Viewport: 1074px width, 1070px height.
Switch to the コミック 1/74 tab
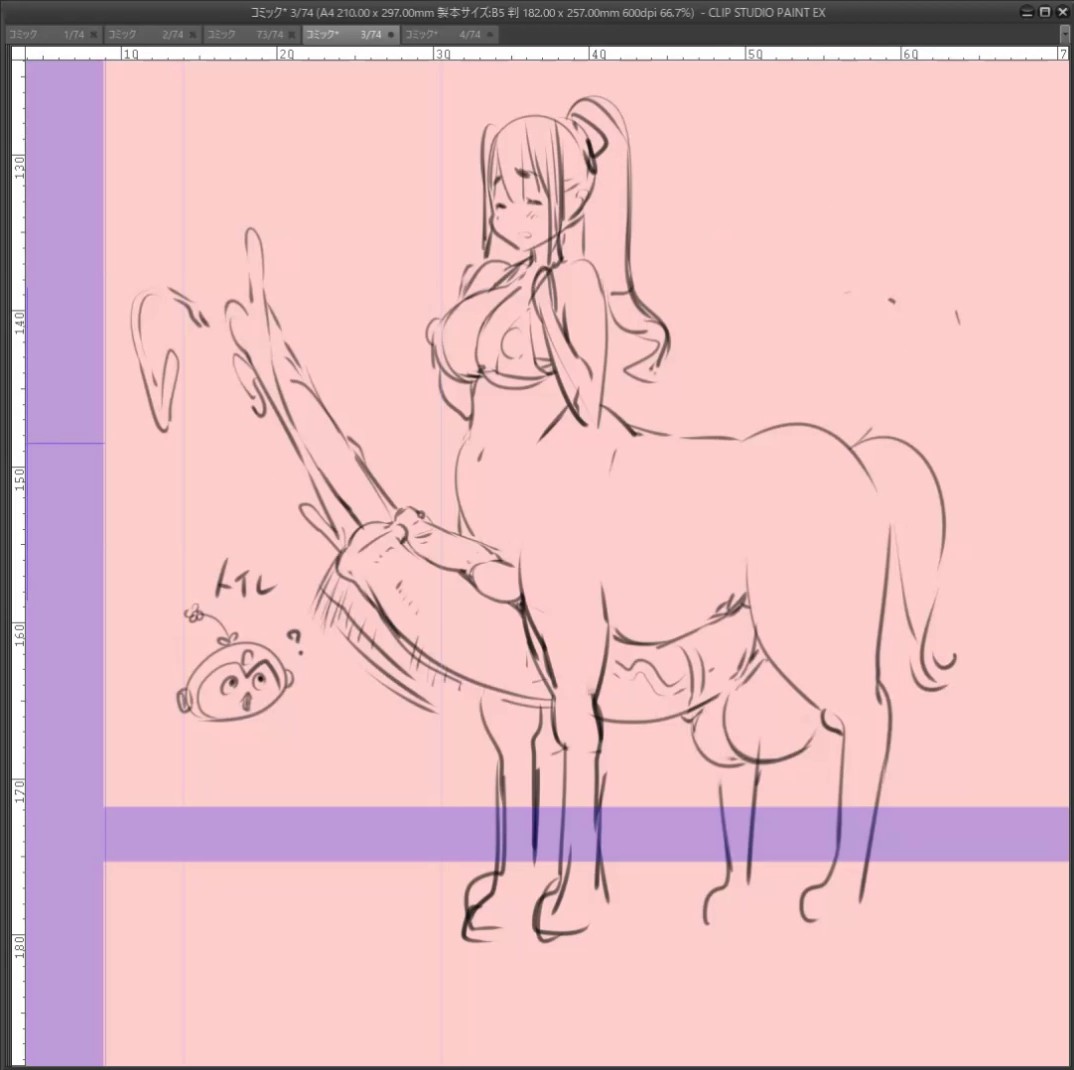point(53,34)
